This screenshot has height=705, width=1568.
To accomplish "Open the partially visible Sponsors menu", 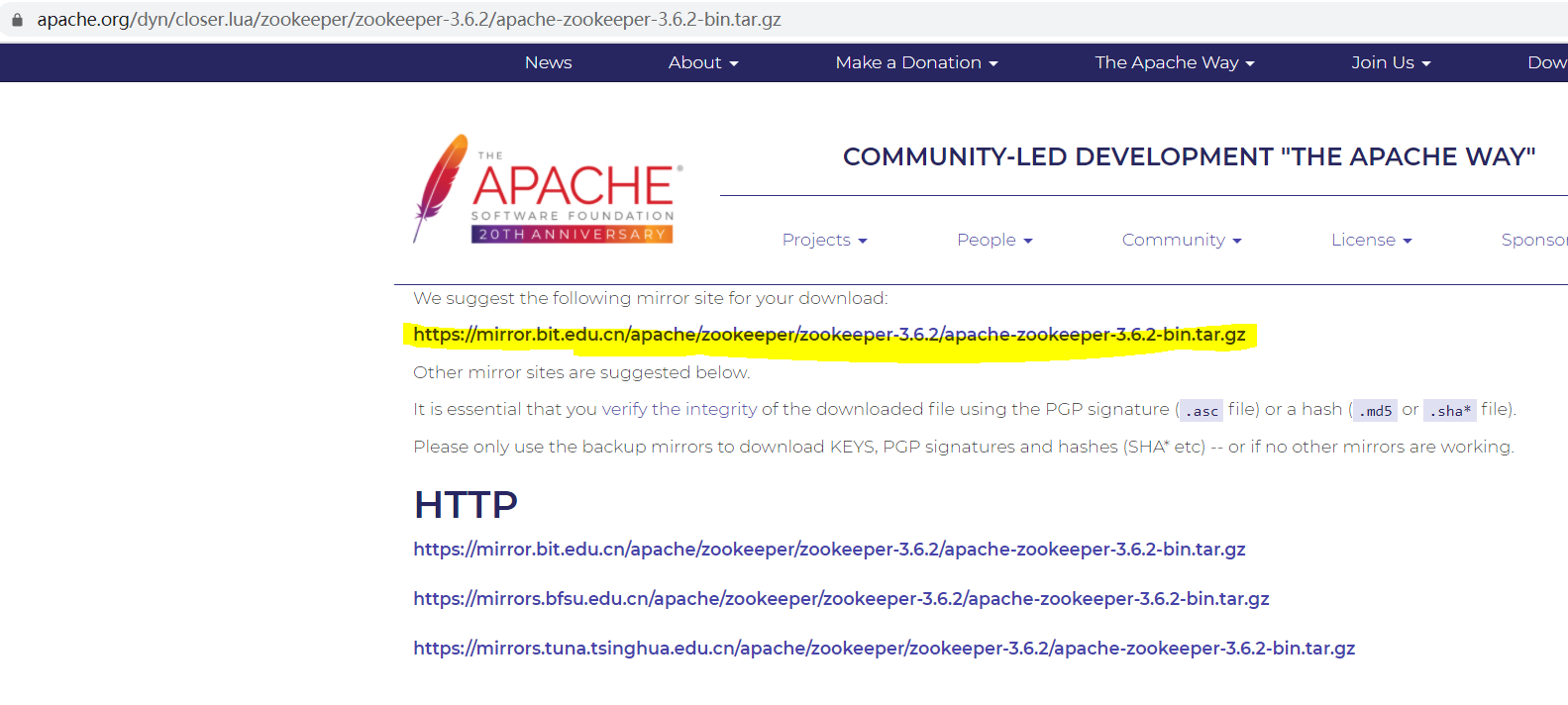I will pyautogui.click(x=1534, y=240).
